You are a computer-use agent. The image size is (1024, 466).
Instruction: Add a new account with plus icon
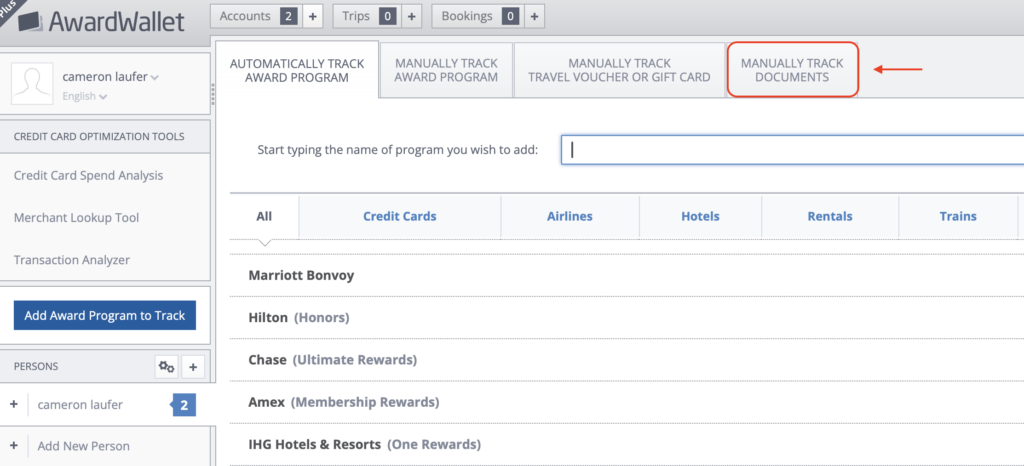click(312, 16)
